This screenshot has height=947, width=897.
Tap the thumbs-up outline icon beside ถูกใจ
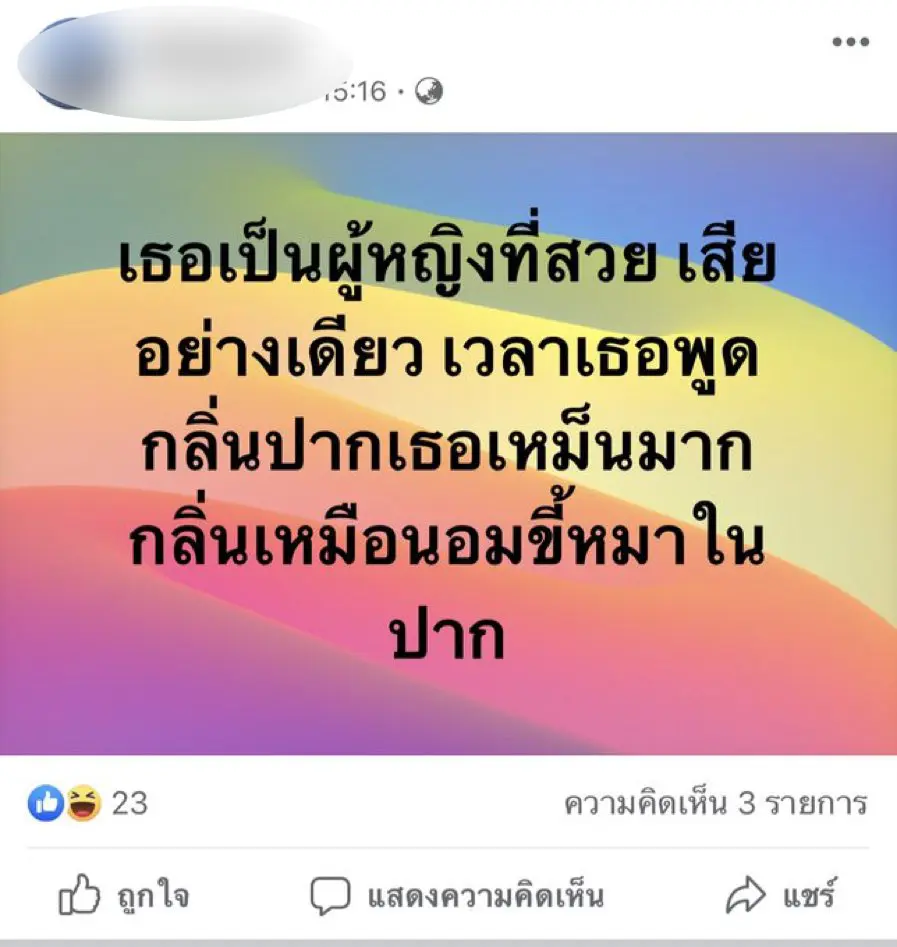[79, 895]
